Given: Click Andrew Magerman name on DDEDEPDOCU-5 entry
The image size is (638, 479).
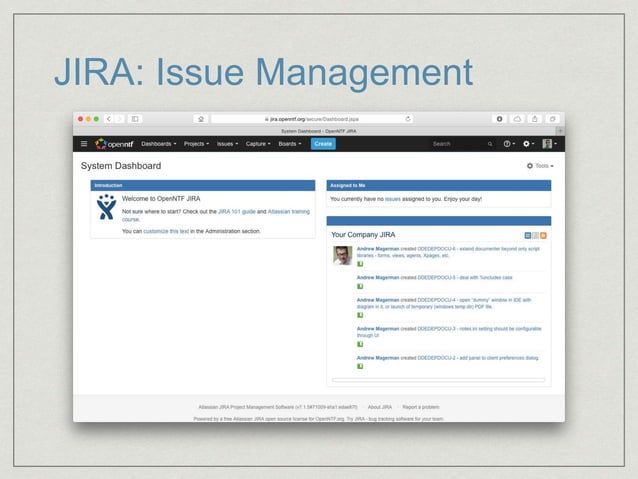Looking at the screenshot, I should coord(378,278).
